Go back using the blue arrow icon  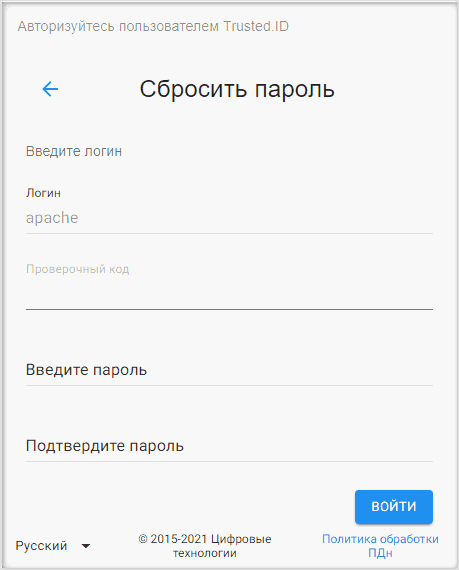50,89
